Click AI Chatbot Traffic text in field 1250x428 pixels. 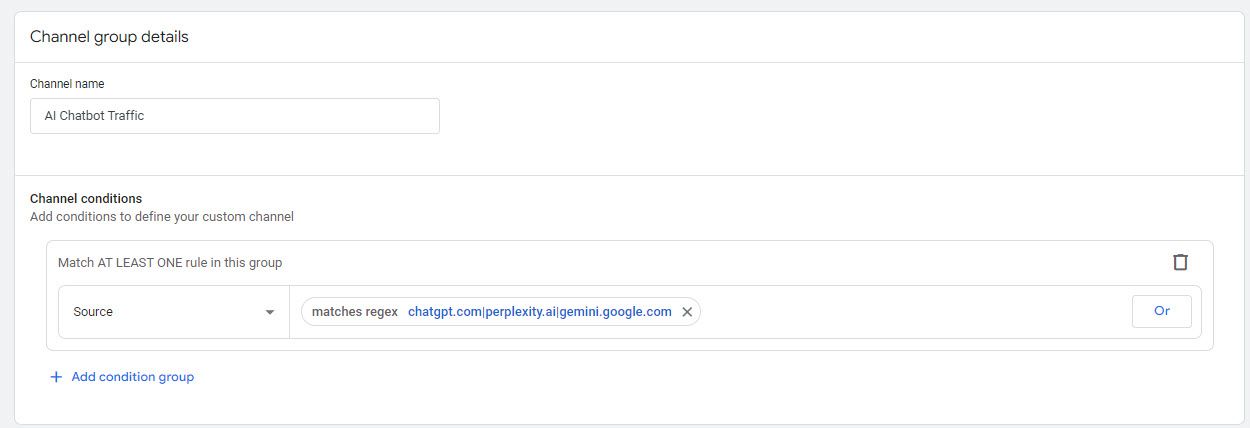click(x=94, y=116)
